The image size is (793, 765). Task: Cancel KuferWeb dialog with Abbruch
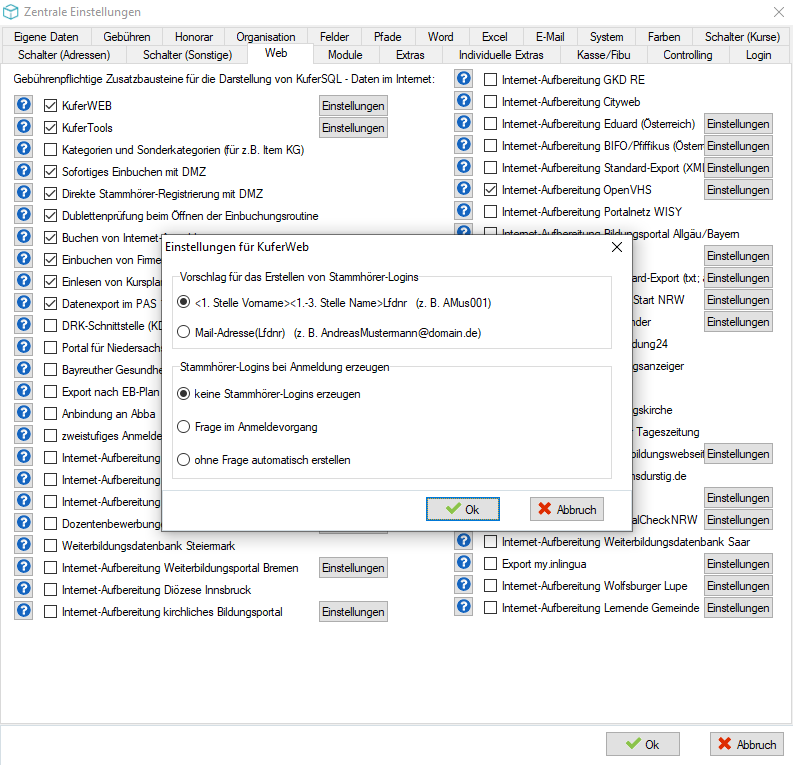(567, 509)
